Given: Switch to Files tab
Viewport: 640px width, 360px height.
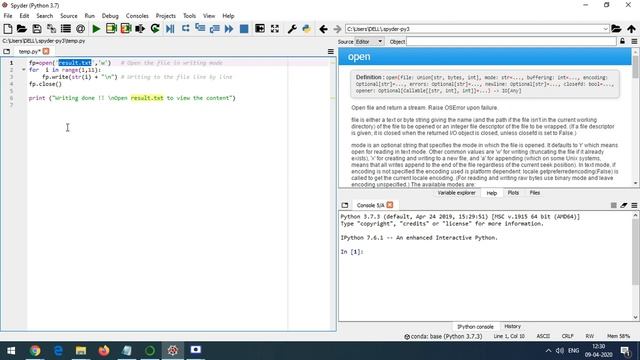Looking at the screenshot, I should (x=534, y=193).
